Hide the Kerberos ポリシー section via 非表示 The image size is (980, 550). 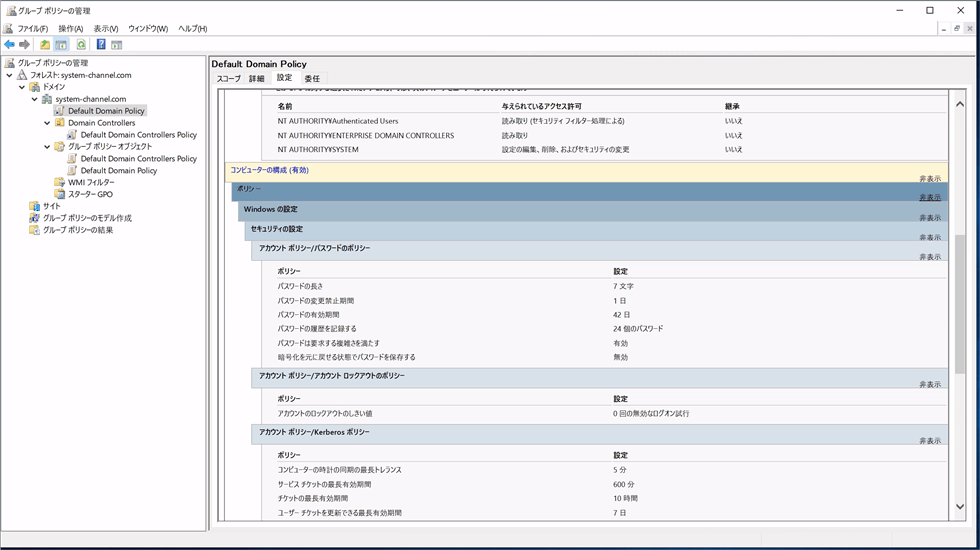930,440
